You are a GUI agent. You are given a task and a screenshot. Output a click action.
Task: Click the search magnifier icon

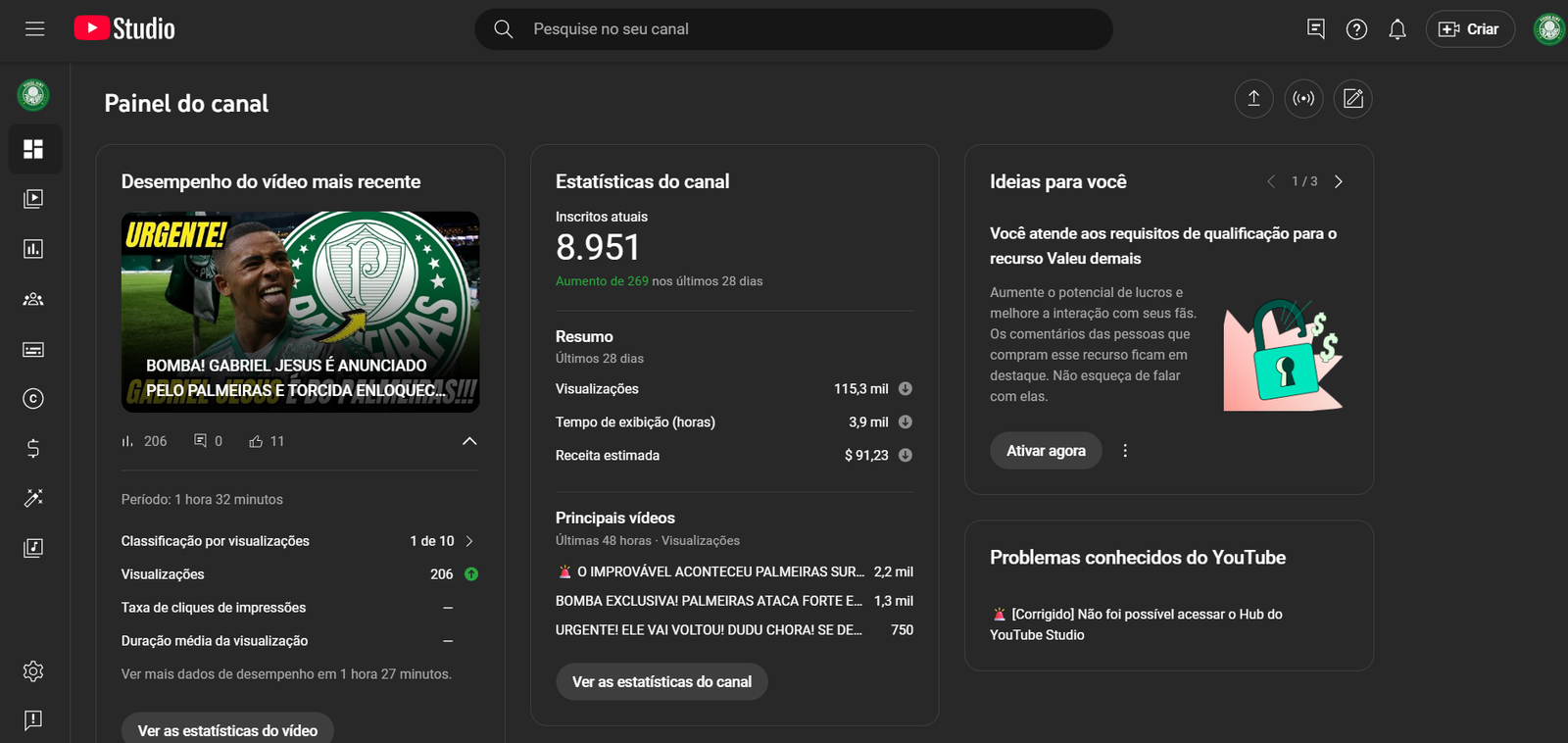[x=504, y=29]
